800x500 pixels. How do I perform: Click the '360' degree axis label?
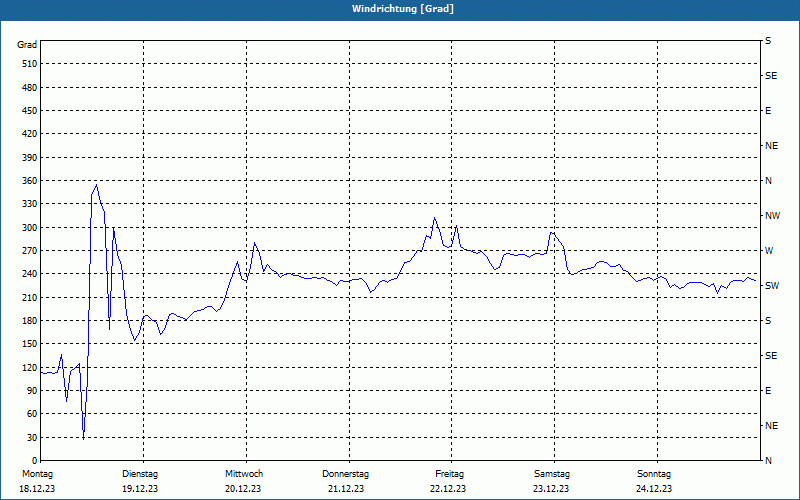(x=30, y=181)
